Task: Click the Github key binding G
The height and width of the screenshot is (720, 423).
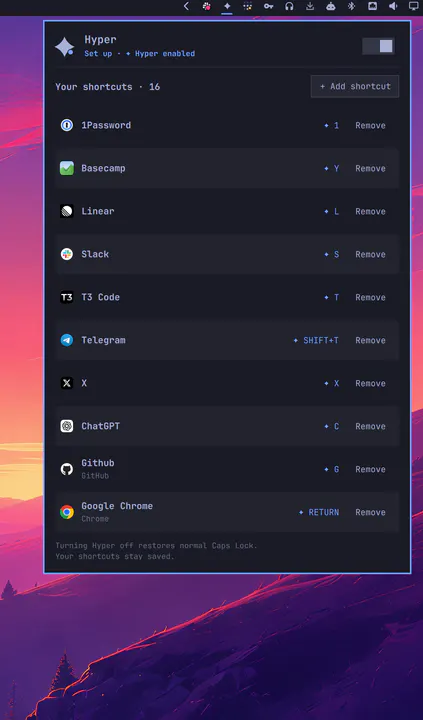Action: click(332, 469)
